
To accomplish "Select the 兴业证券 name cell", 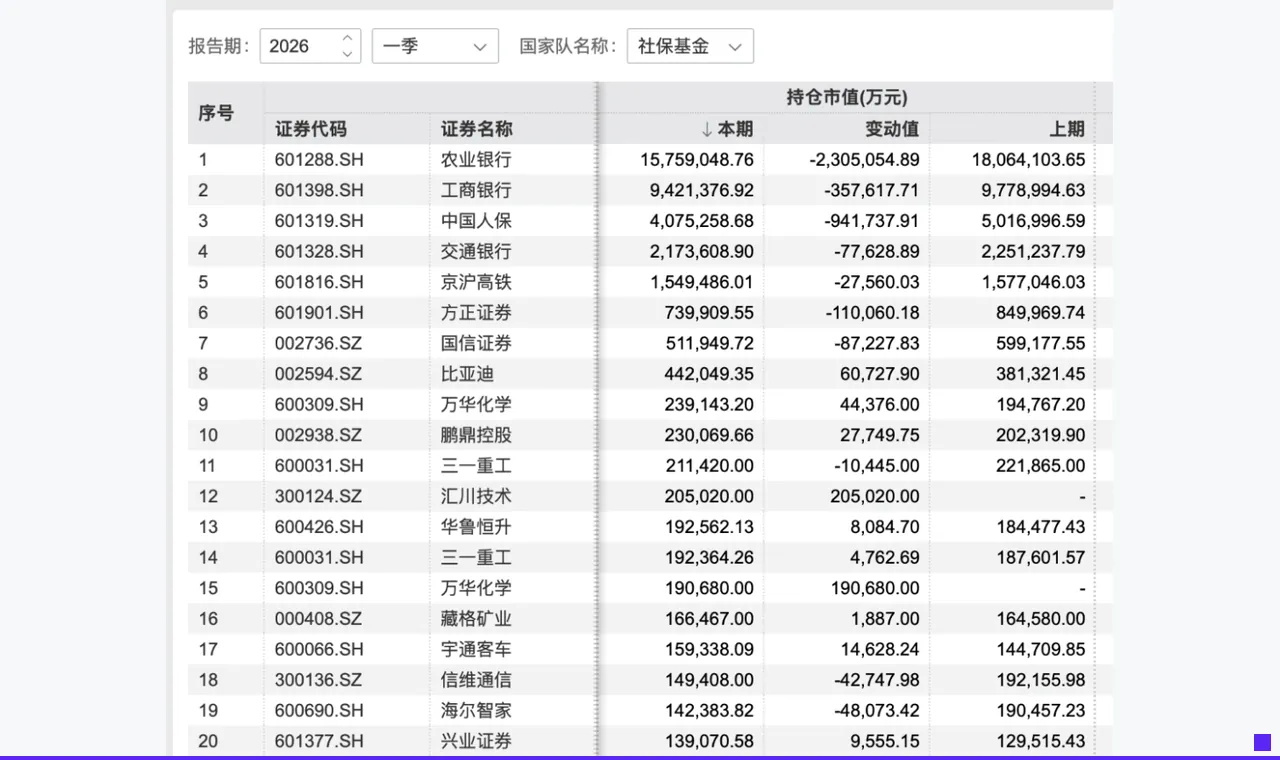I will click(x=476, y=741).
